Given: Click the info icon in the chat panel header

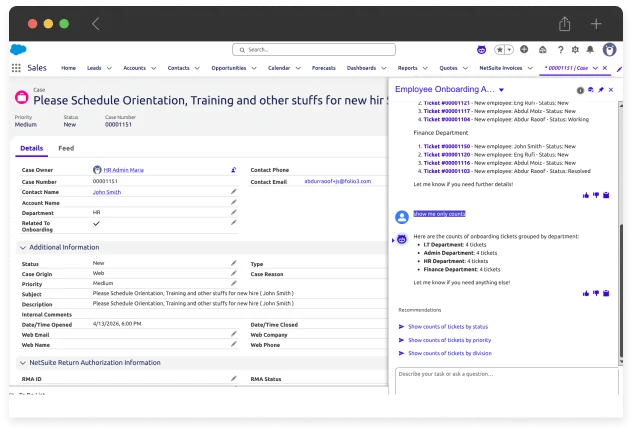Looking at the screenshot, I should (580, 90).
